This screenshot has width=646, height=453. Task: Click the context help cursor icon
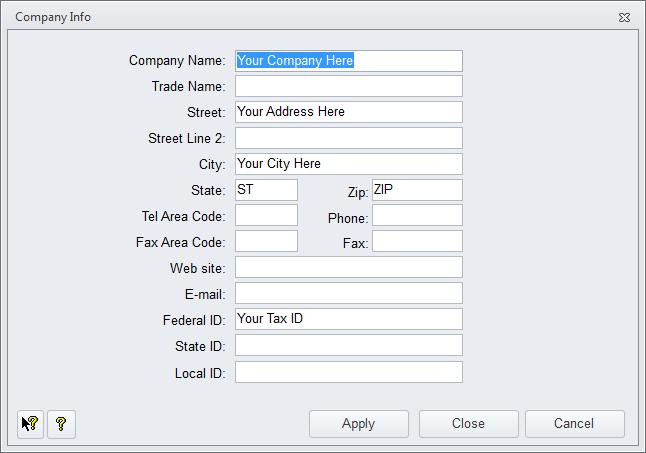tap(30, 424)
